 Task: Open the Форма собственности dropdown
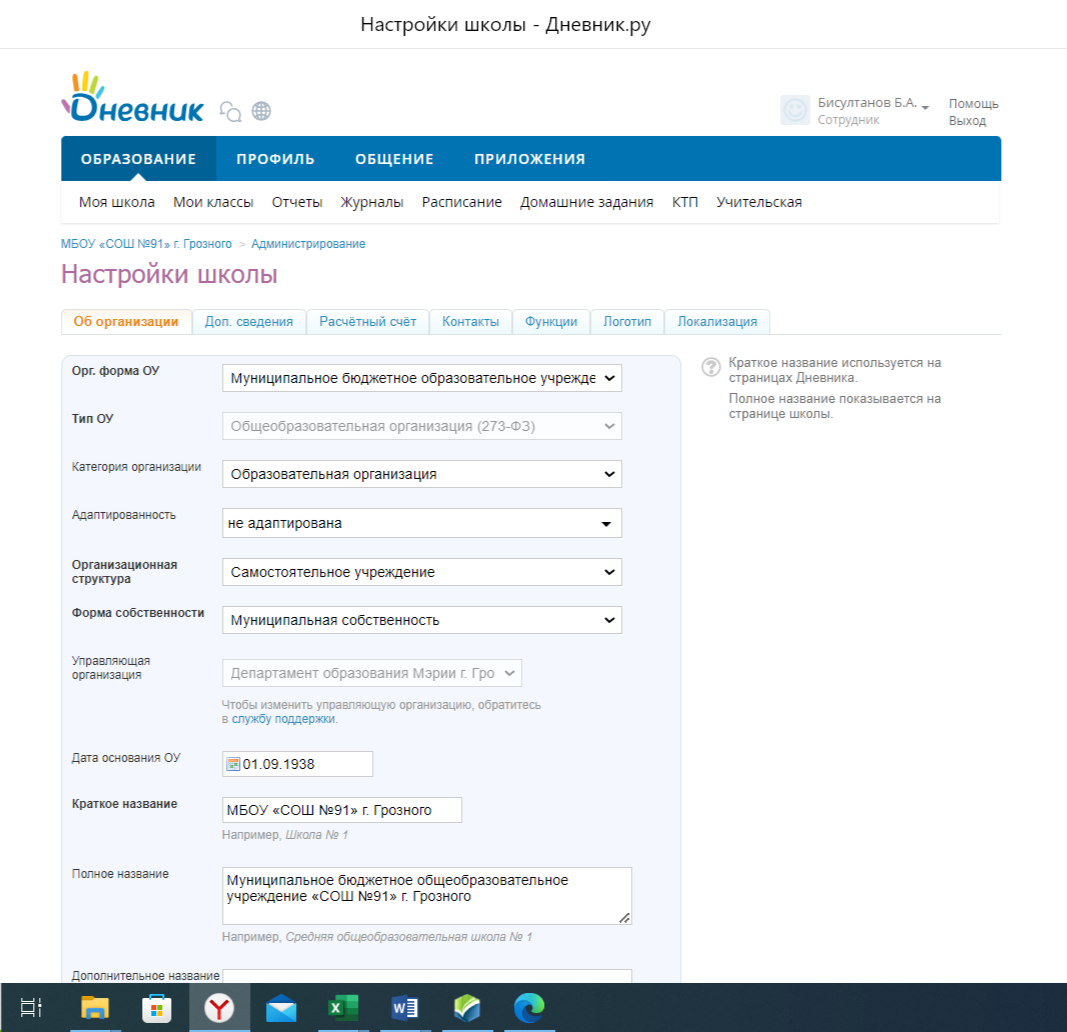[x=421, y=620]
